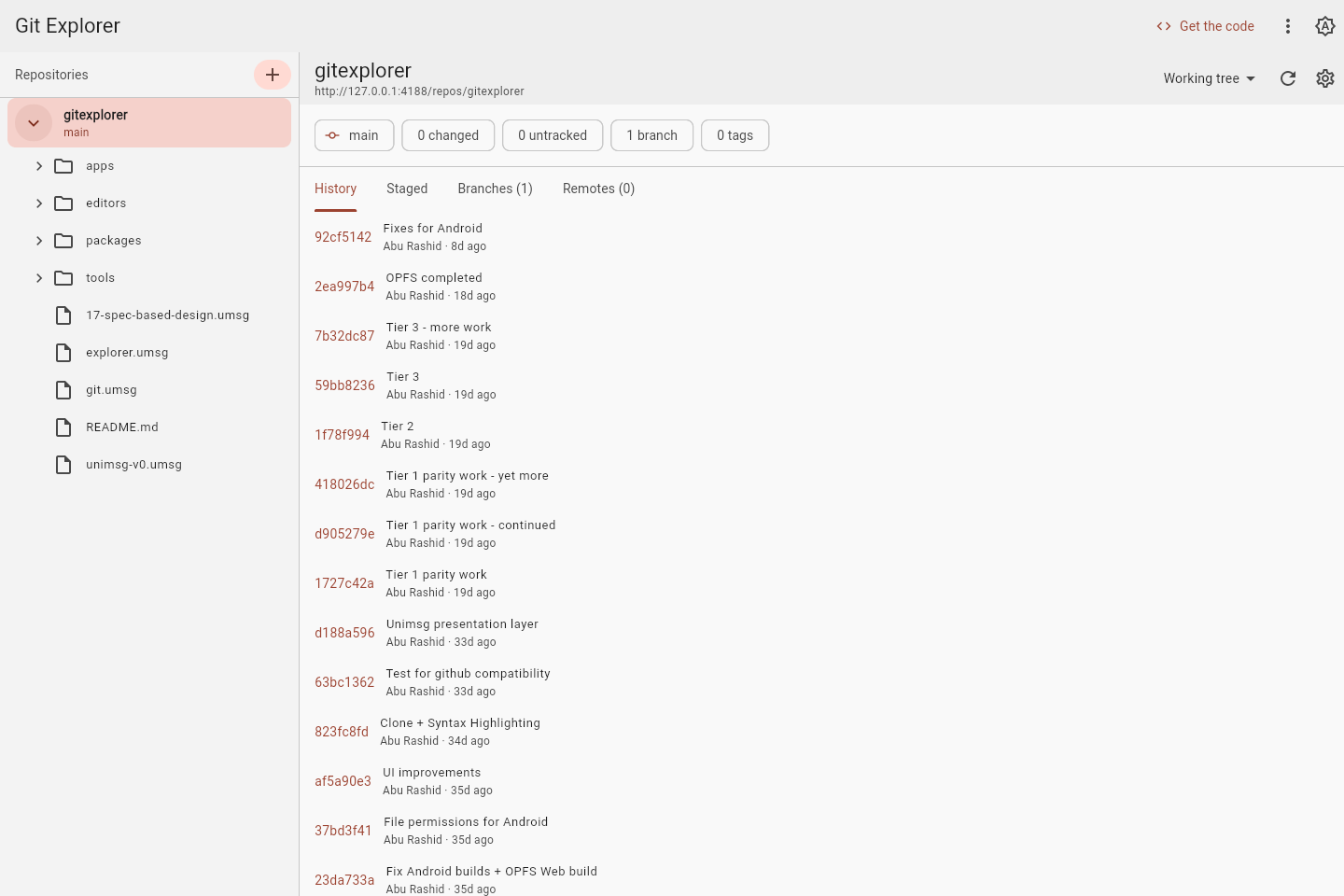Click file icon for unimsg-v0.umsg
This screenshot has width=1344, height=896.
[x=63, y=465]
